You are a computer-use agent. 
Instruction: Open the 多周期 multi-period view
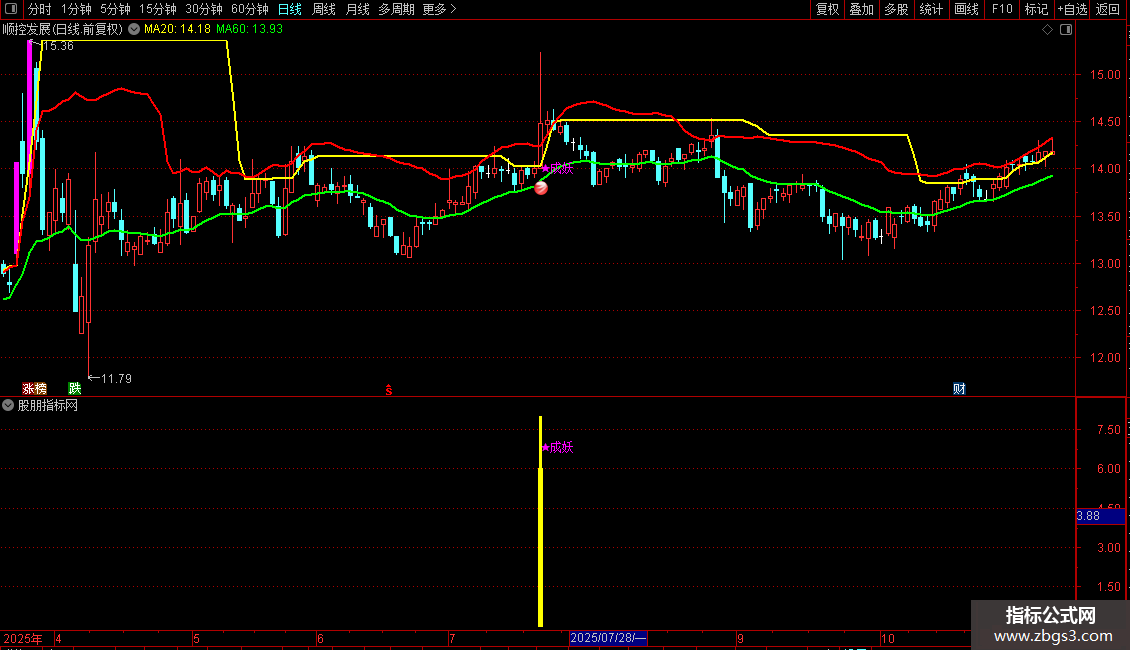(396, 9)
